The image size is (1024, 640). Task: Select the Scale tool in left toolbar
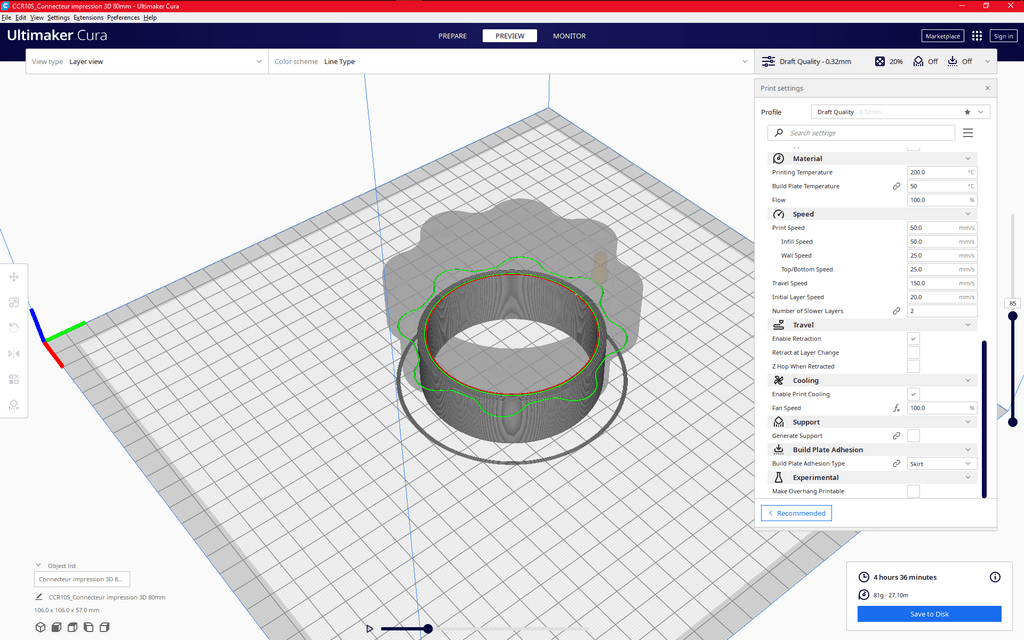14,302
